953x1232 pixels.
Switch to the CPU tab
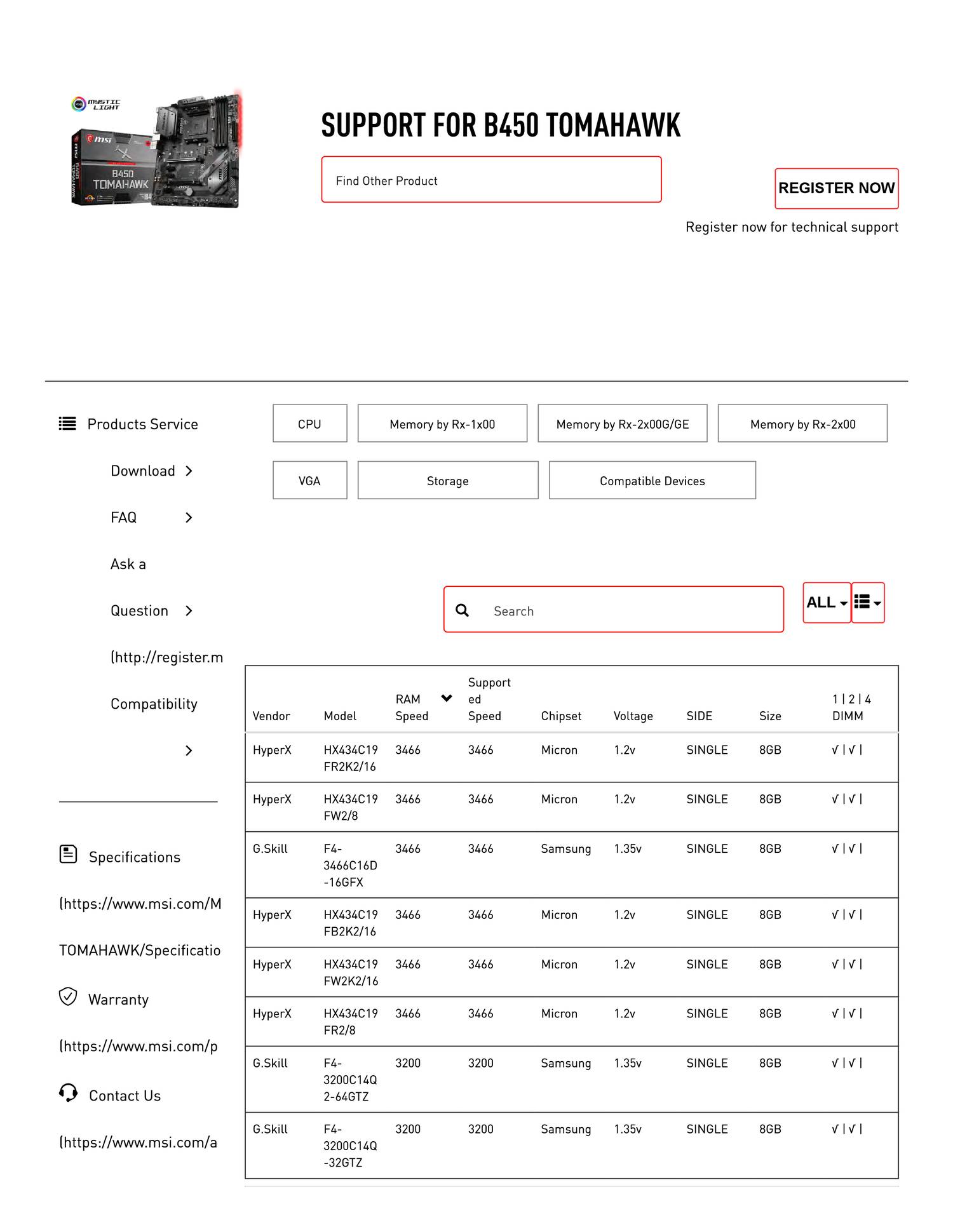point(309,424)
